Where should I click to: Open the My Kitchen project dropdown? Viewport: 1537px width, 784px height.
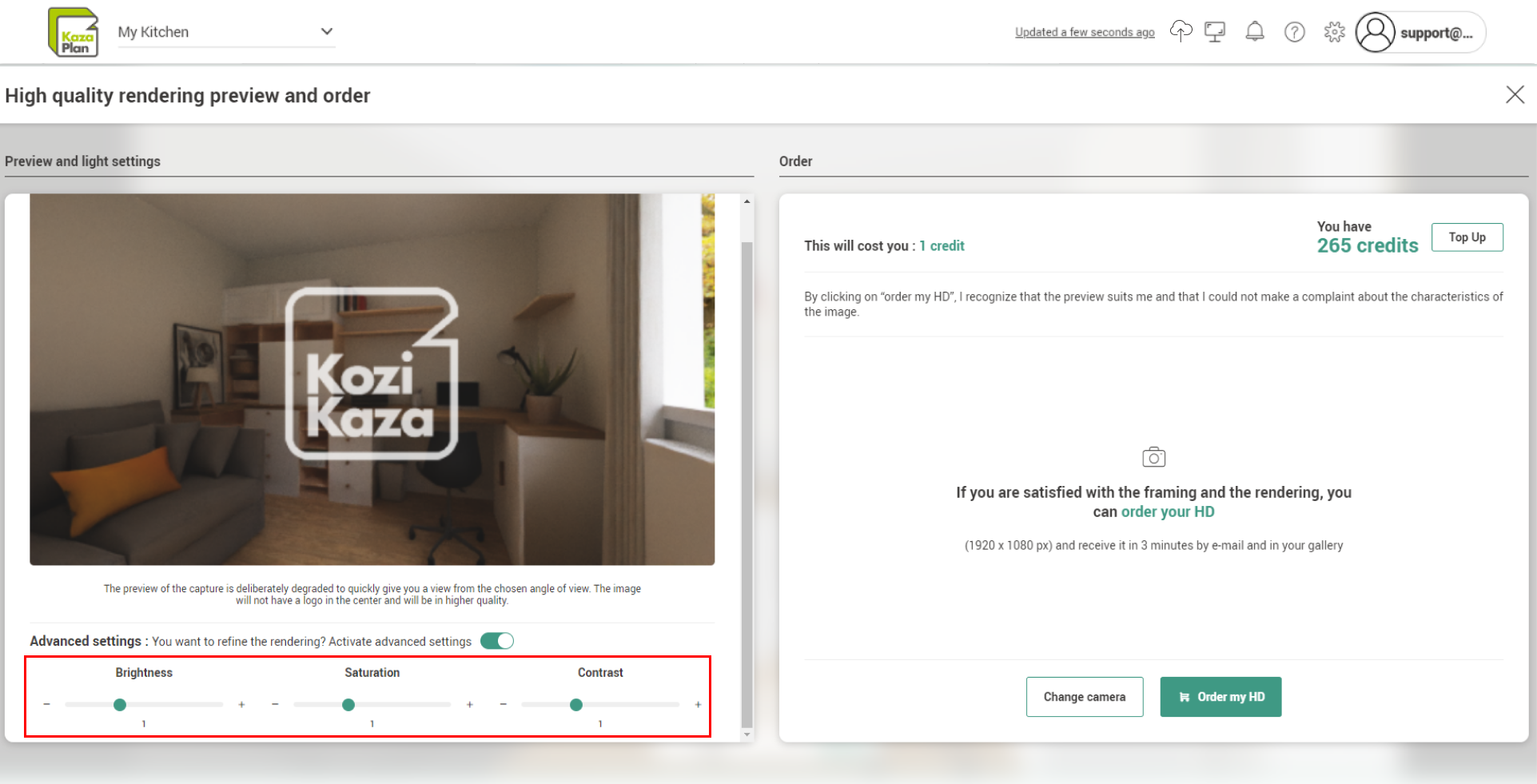pos(226,32)
